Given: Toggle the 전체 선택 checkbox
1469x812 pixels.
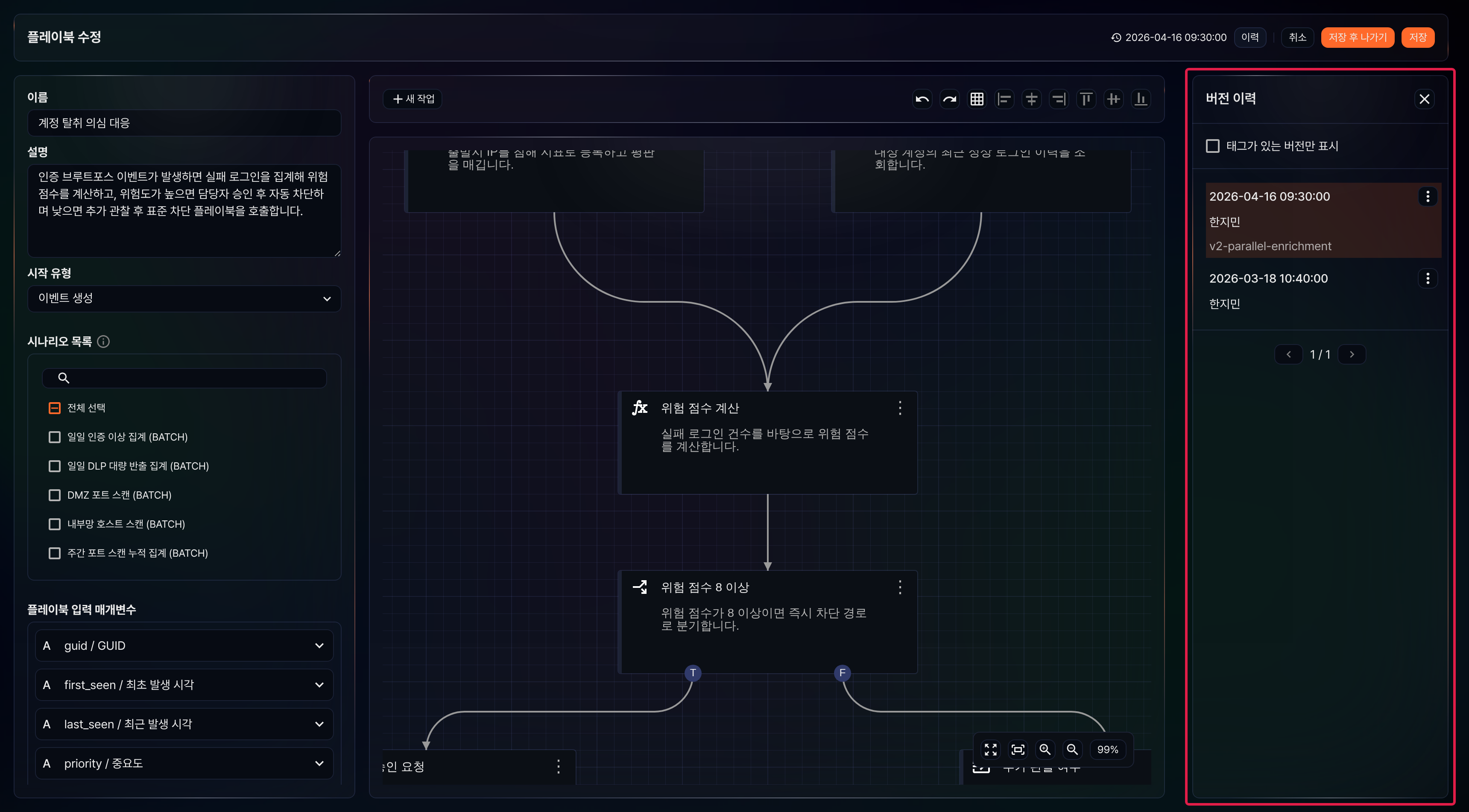Looking at the screenshot, I should 55,408.
